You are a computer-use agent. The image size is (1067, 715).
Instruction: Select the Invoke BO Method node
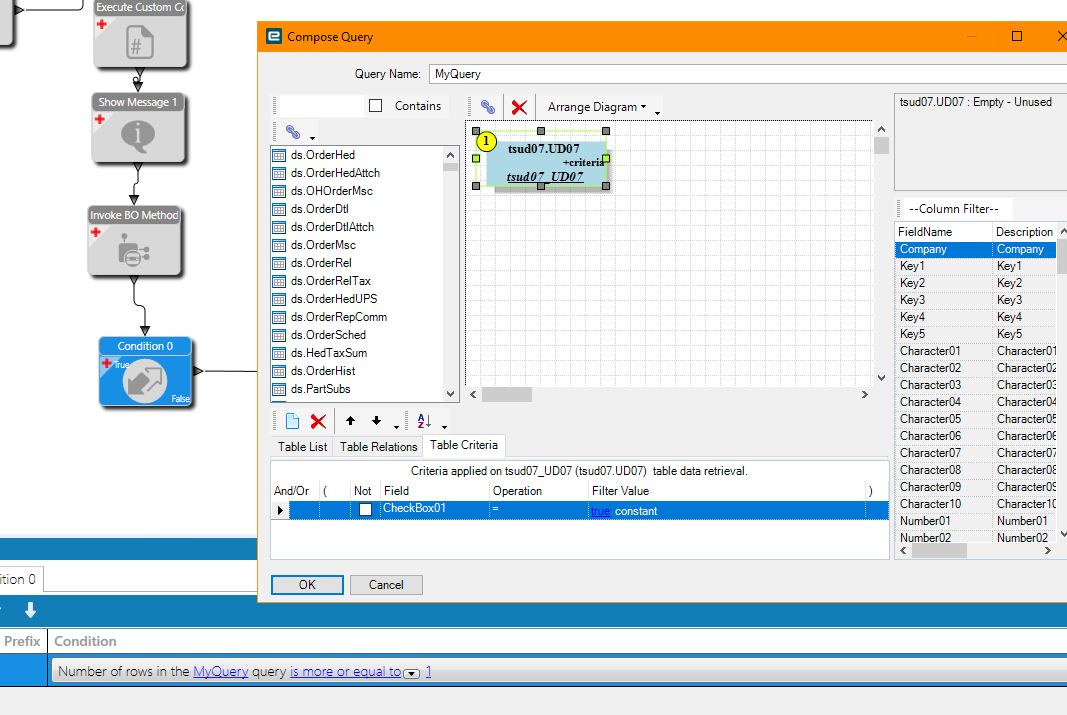click(x=134, y=242)
